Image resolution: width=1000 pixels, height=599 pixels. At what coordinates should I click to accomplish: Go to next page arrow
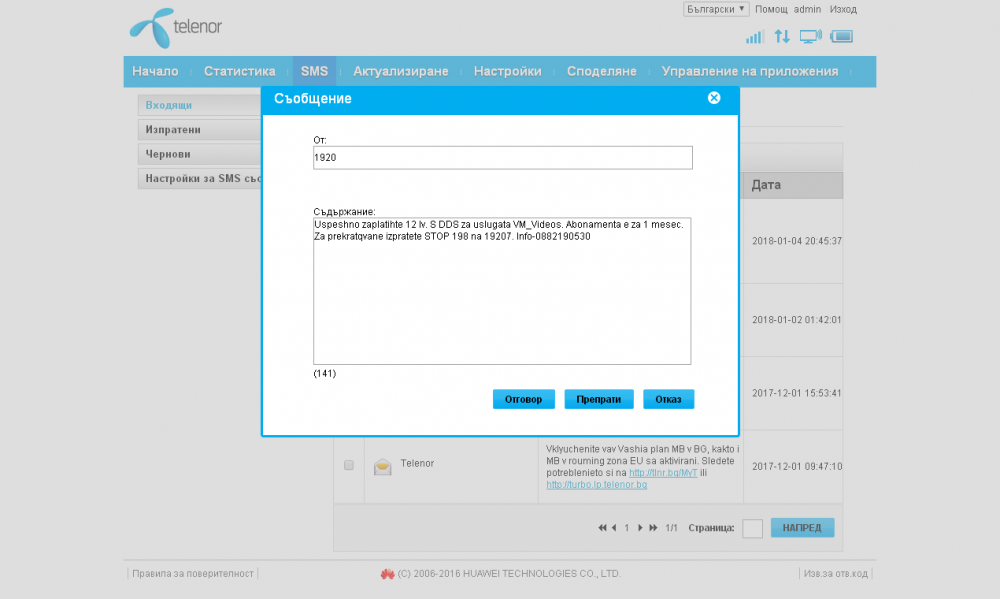[x=640, y=528]
